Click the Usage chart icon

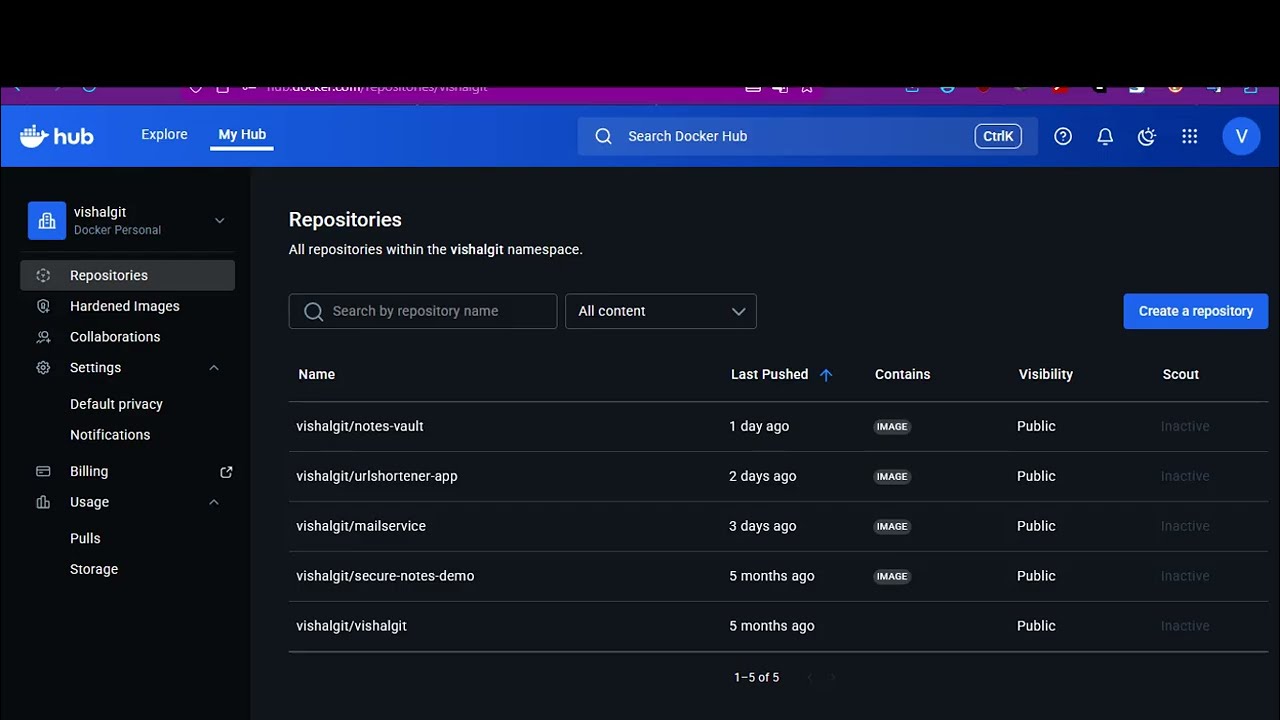[x=43, y=502]
